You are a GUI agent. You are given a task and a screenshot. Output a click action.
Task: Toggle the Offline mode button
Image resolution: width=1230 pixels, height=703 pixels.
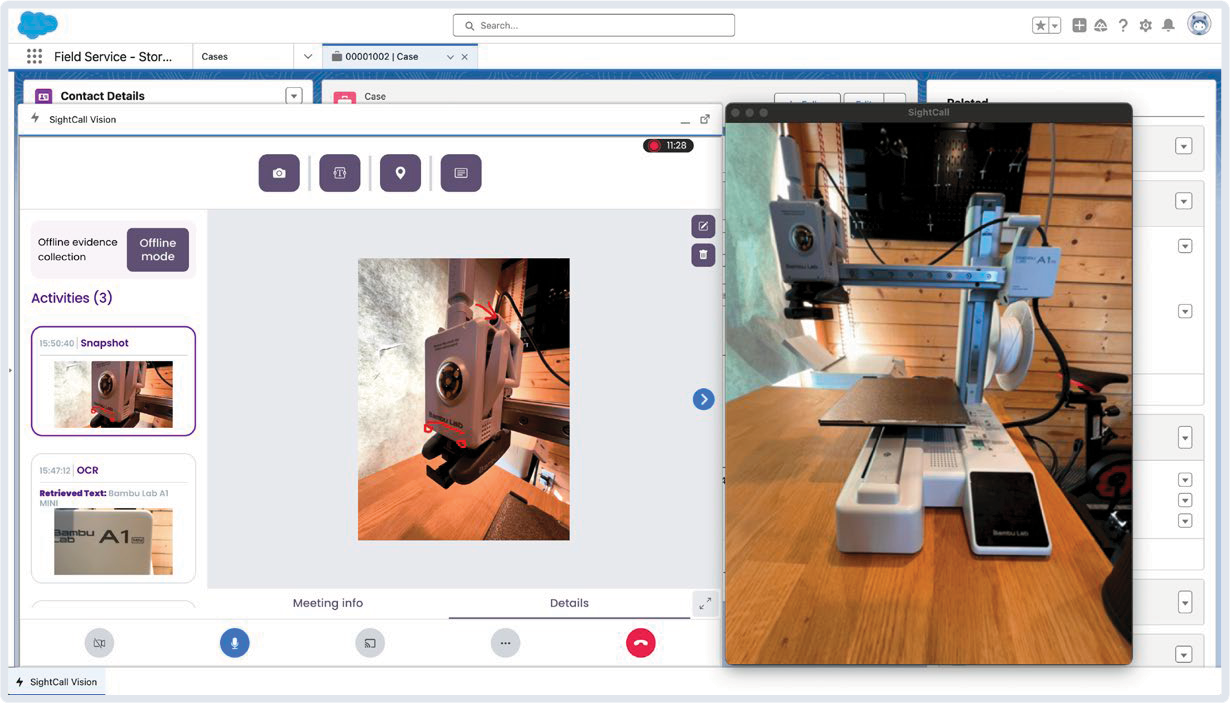[157, 249]
